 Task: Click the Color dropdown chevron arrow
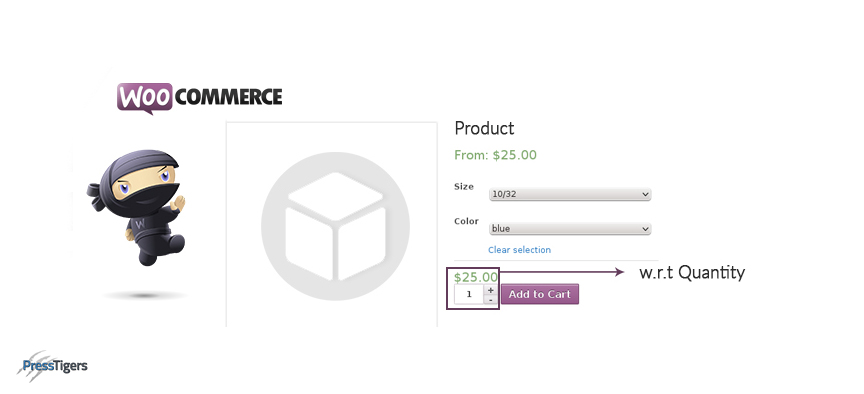point(645,228)
